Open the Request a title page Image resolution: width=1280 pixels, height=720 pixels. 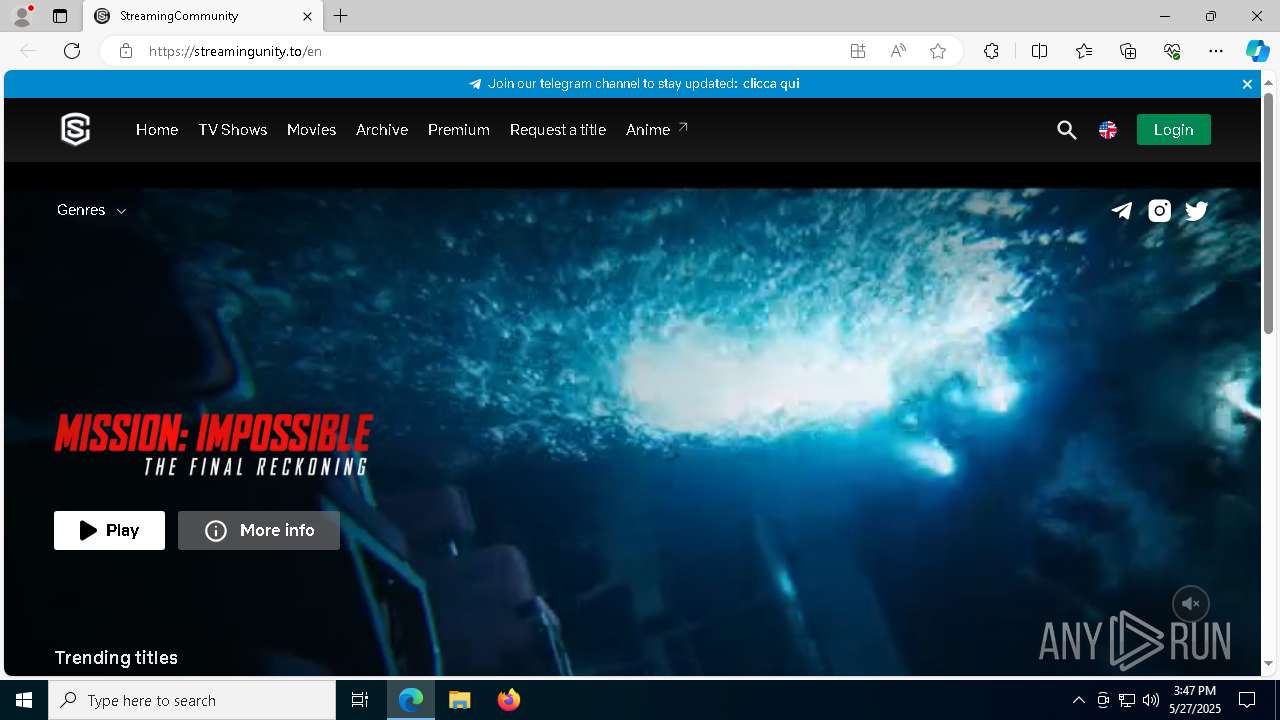(x=558, y=130)
